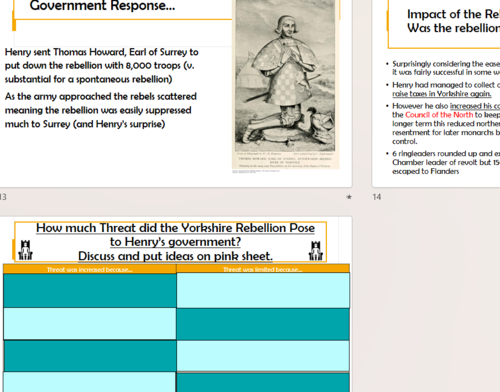Click the animation star icon under slide 13

(x=349, y=197)
